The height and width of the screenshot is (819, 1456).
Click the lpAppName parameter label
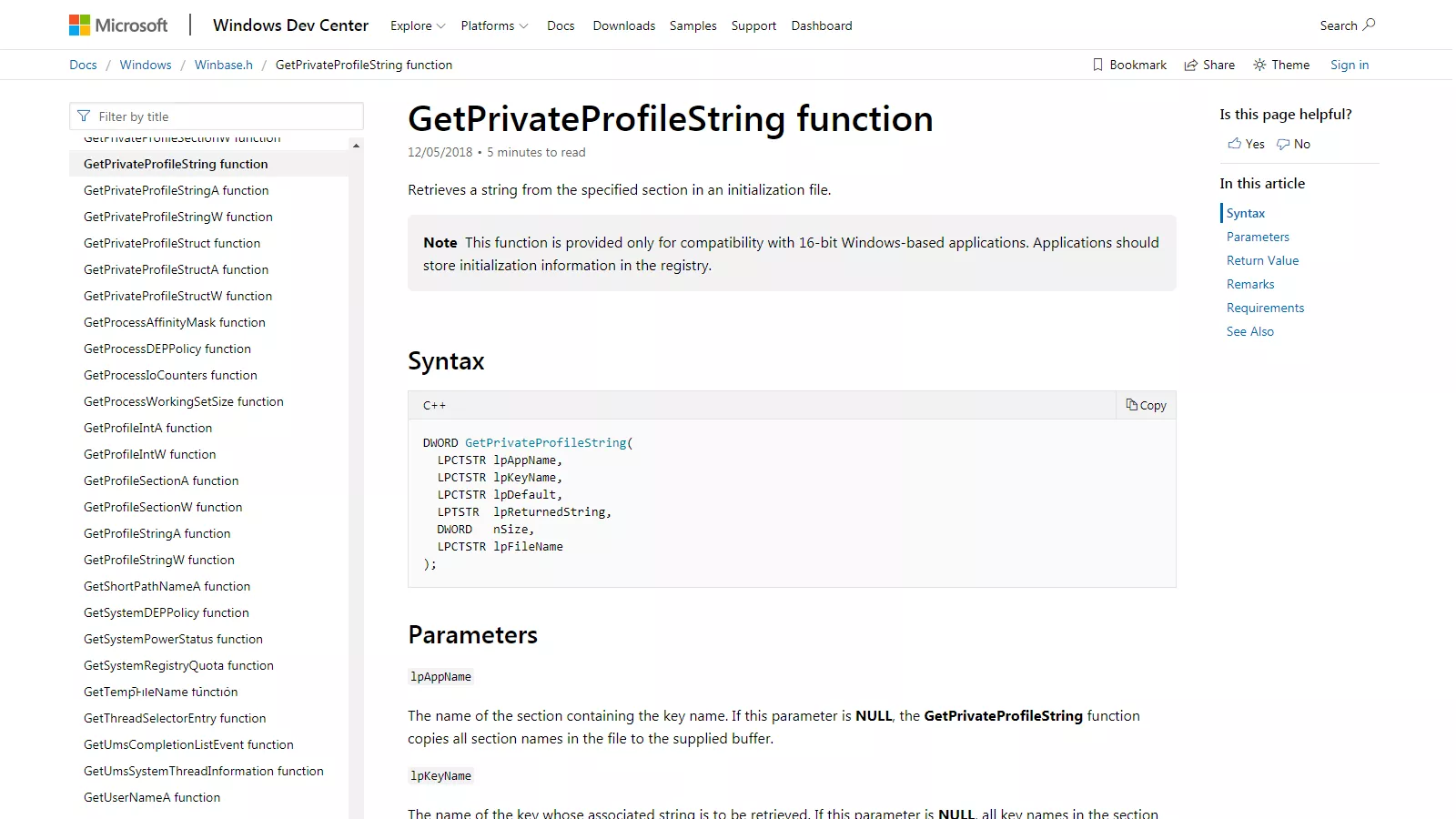point(441,676)
